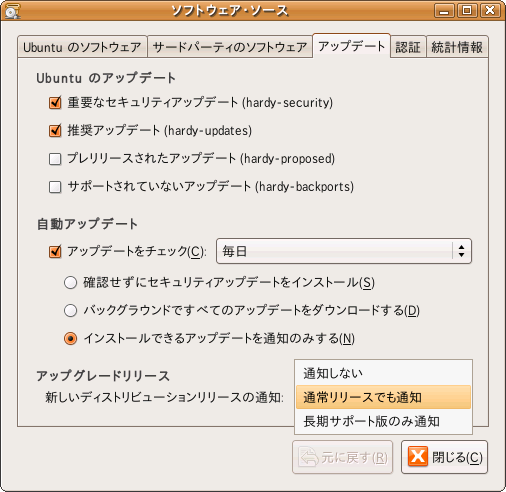Open サードパーティのソフトウェア tab

[230, 47]
